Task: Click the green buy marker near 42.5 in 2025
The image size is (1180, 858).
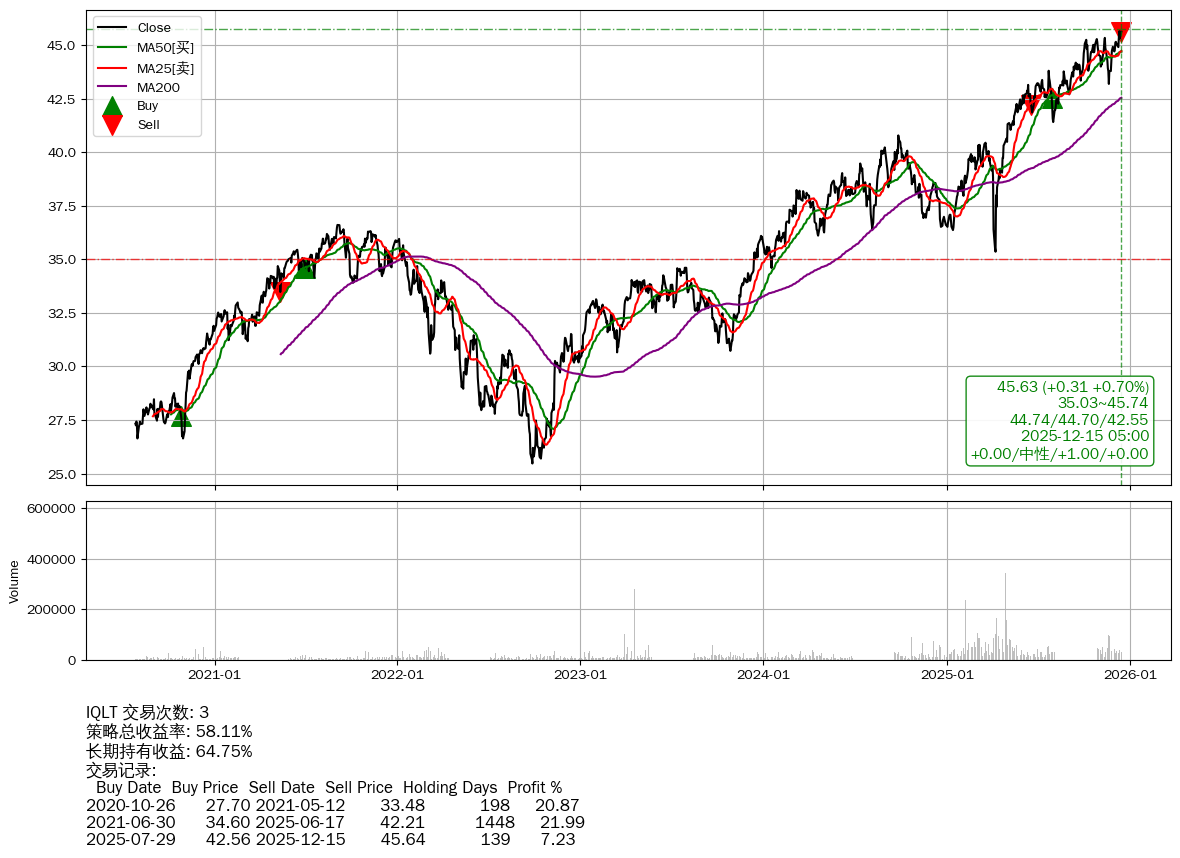Action: pos(1051,99)
